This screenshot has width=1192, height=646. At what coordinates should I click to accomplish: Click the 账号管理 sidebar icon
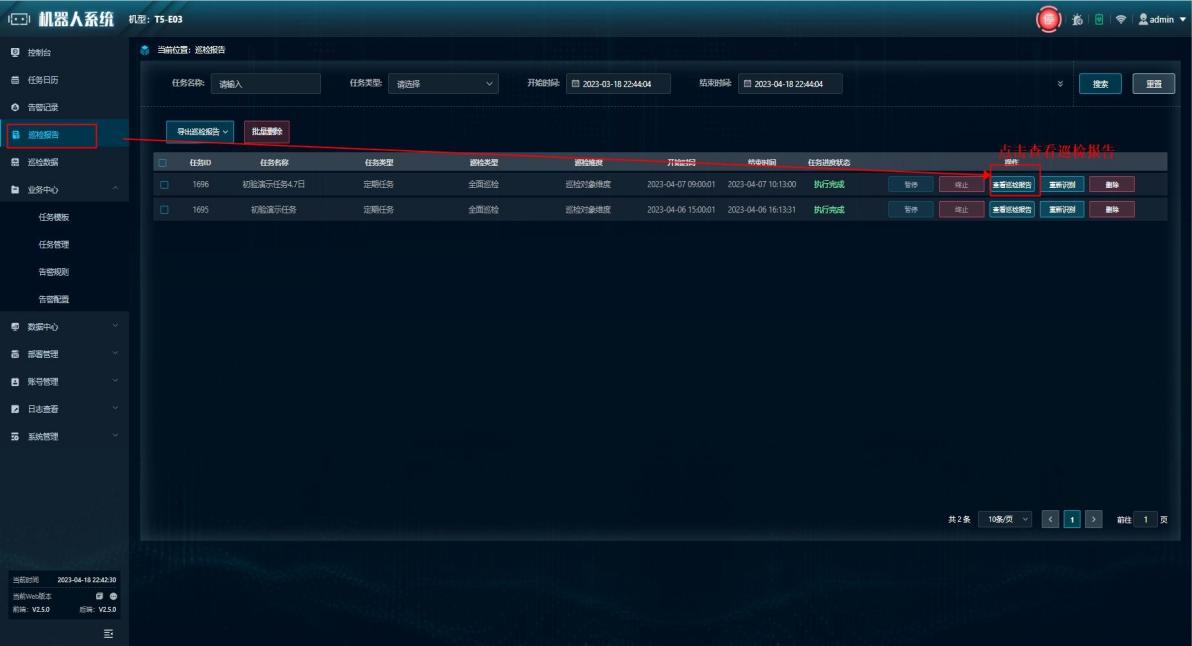[x=15, y=382]
